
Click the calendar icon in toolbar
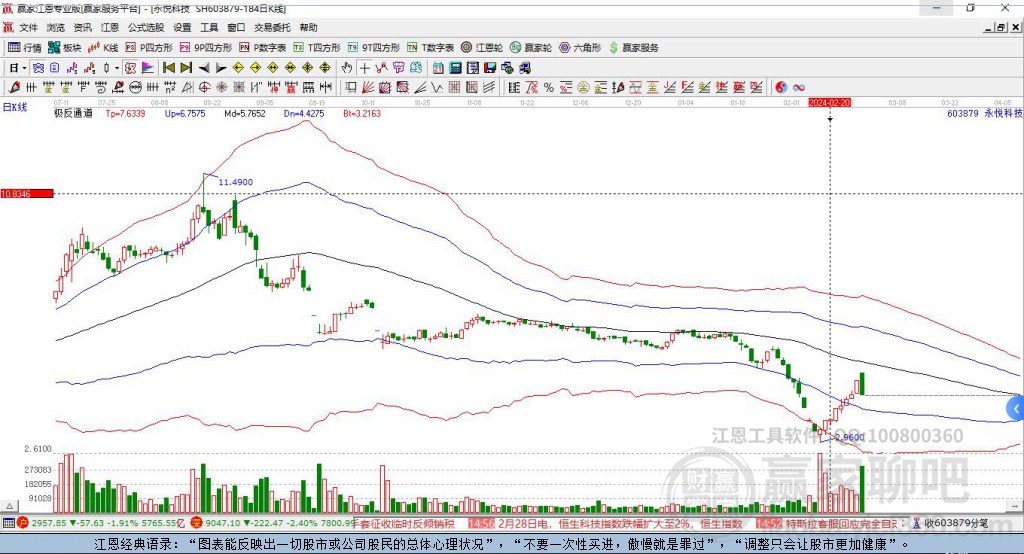(438, 67)
